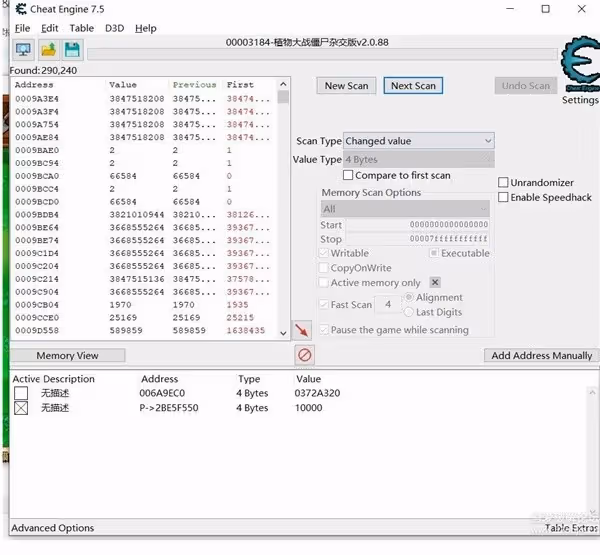Select result row 0009CCE0 with value 25169
The height and width of the screenshot is (555, 600).
tap(144, 318)
